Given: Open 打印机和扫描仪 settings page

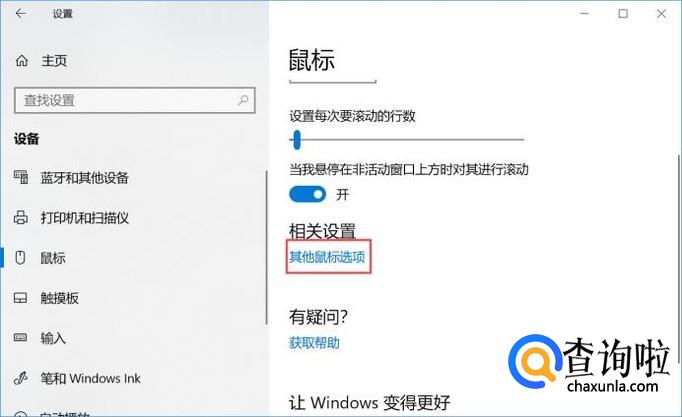Looking at the screenshot, I should pyautogui.click(x=84, y=217).
